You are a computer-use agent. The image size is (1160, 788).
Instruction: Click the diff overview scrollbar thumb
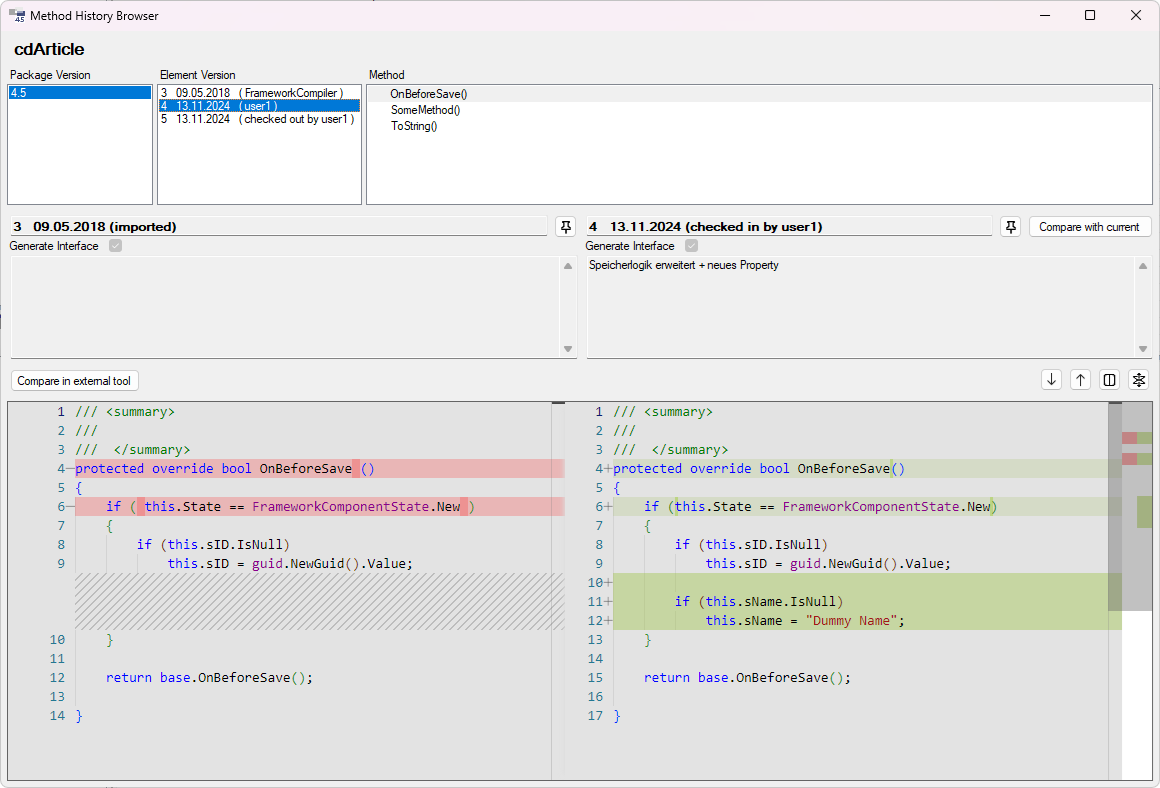pyautogui.click(x=1115, y=507)
